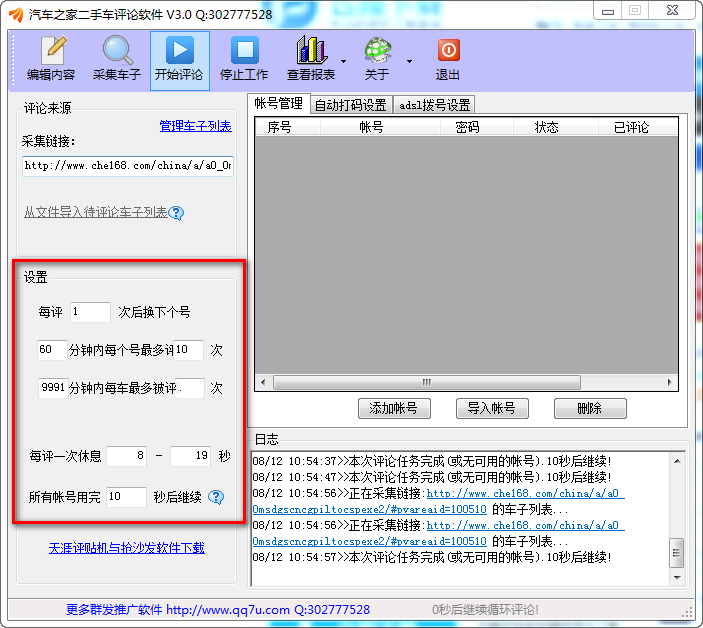
Task: Open the 编辑内容 edit content tool
Action: coord(51,60)
